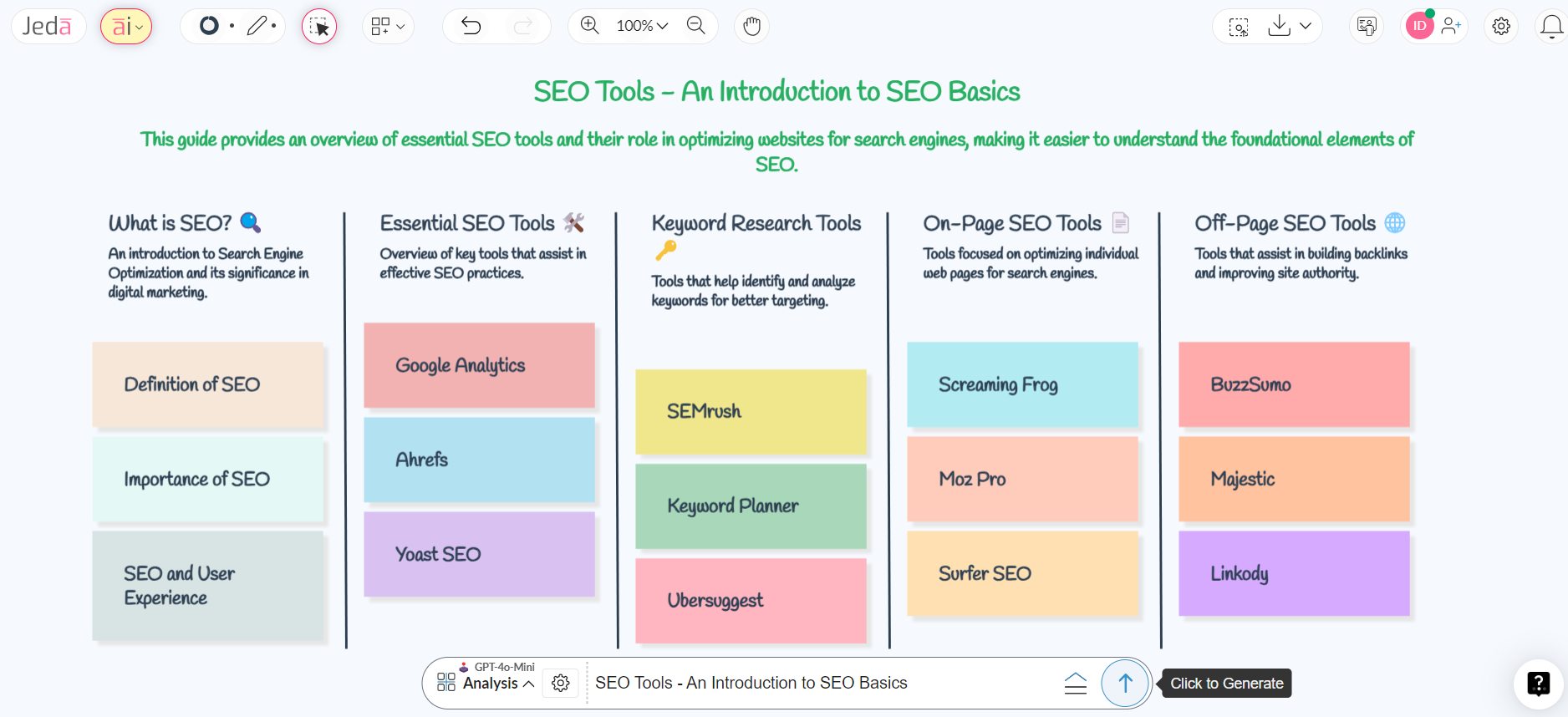
Task: Select the Definition of SEO sticky note
Action: (208, 384)
